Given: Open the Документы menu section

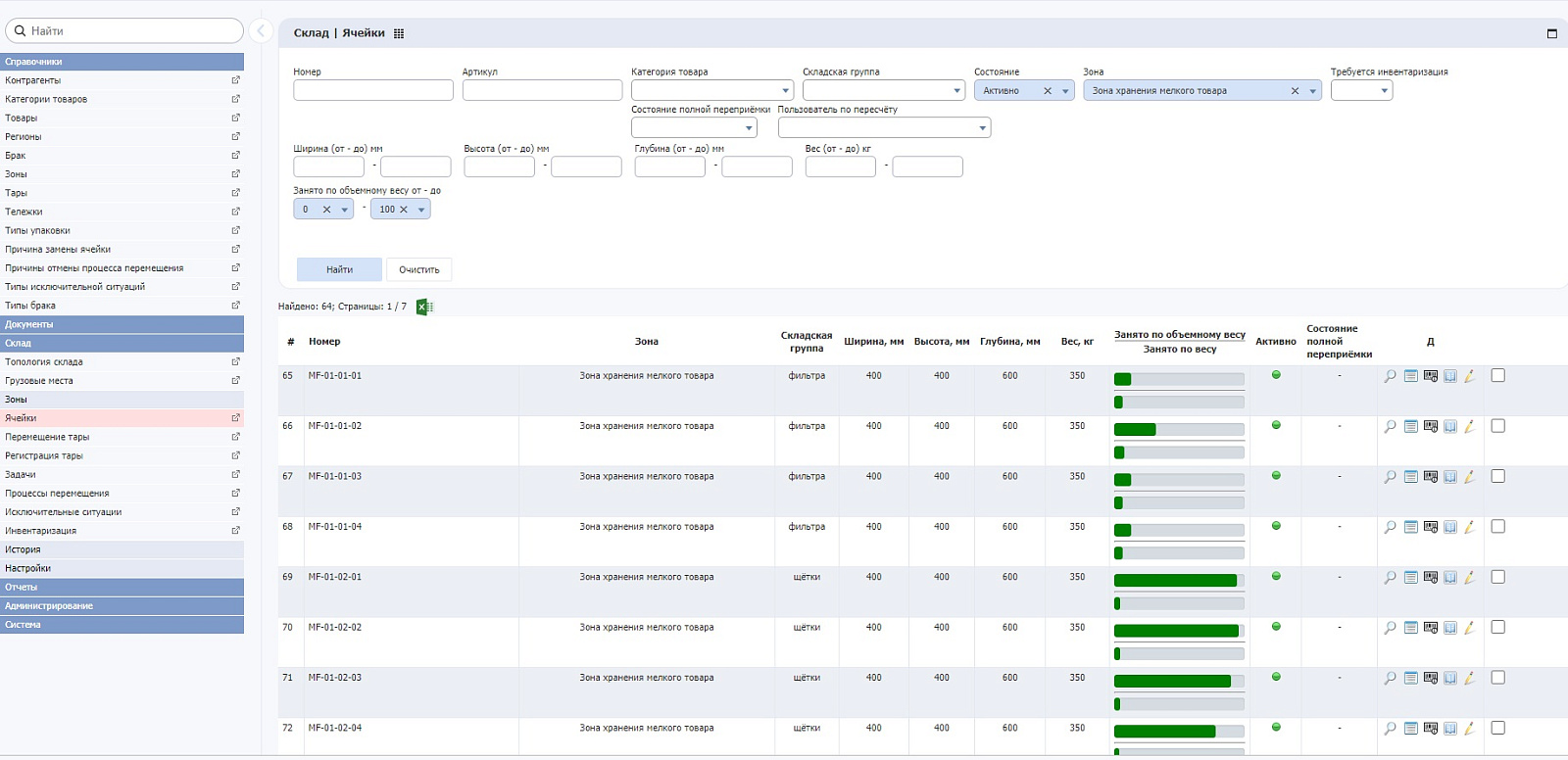Looking at the screenshot, I should click(122, 324).
